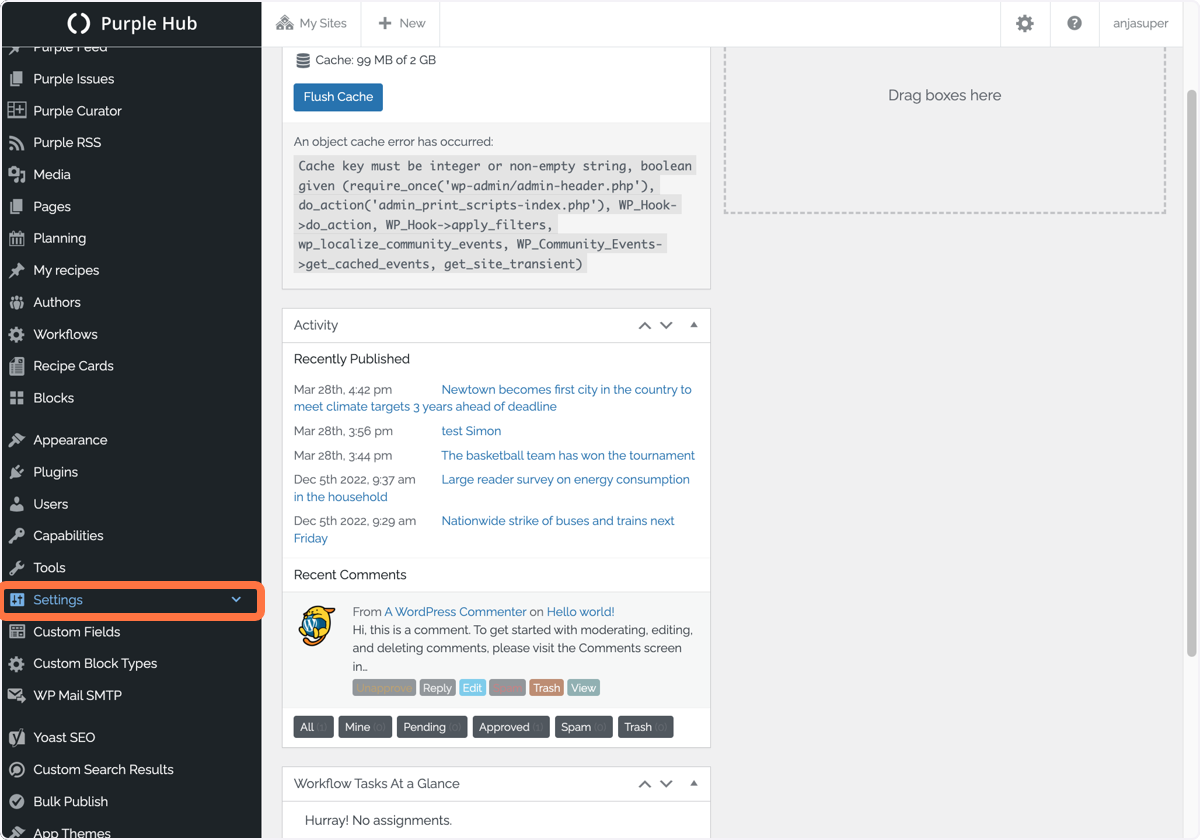Image resolution: width=1200 pixels, height=840 pixels.
Task: Click the brown Trash comment button
Action: [x=546, y=688]
